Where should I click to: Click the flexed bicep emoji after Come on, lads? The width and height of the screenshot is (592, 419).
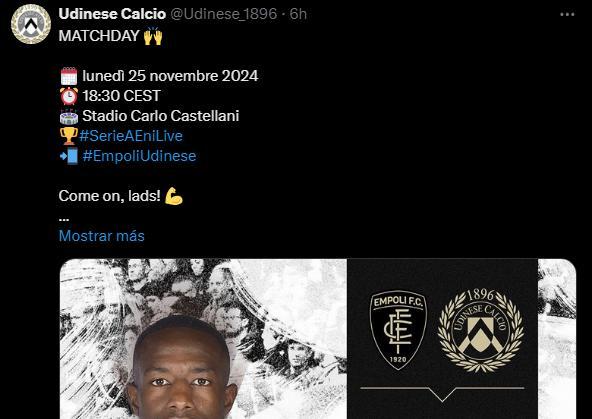coord(174,196)
